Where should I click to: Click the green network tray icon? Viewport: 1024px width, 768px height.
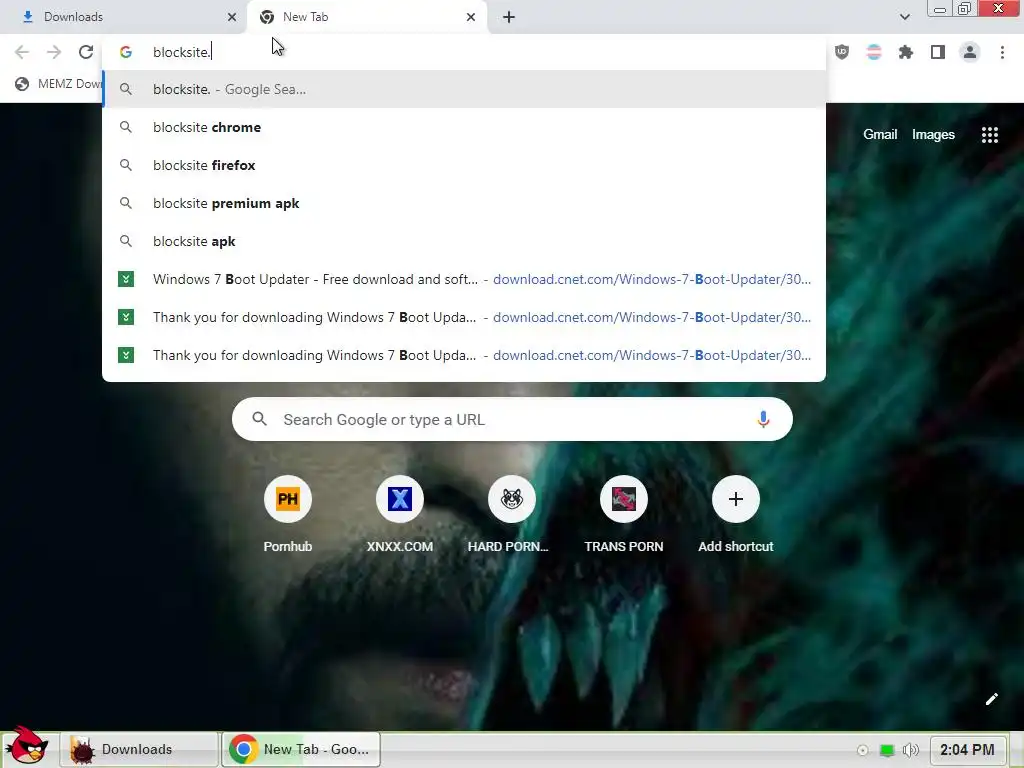coord(887,750)
